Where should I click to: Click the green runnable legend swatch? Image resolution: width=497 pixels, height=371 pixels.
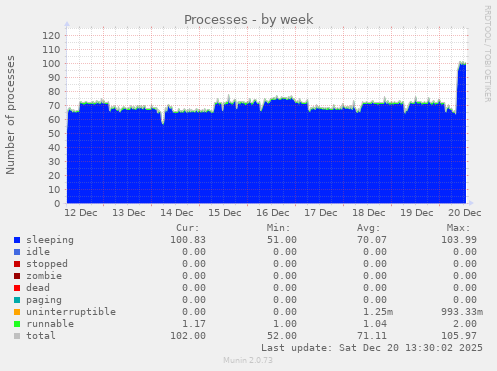pyautogui.click(x=17, y=324)
